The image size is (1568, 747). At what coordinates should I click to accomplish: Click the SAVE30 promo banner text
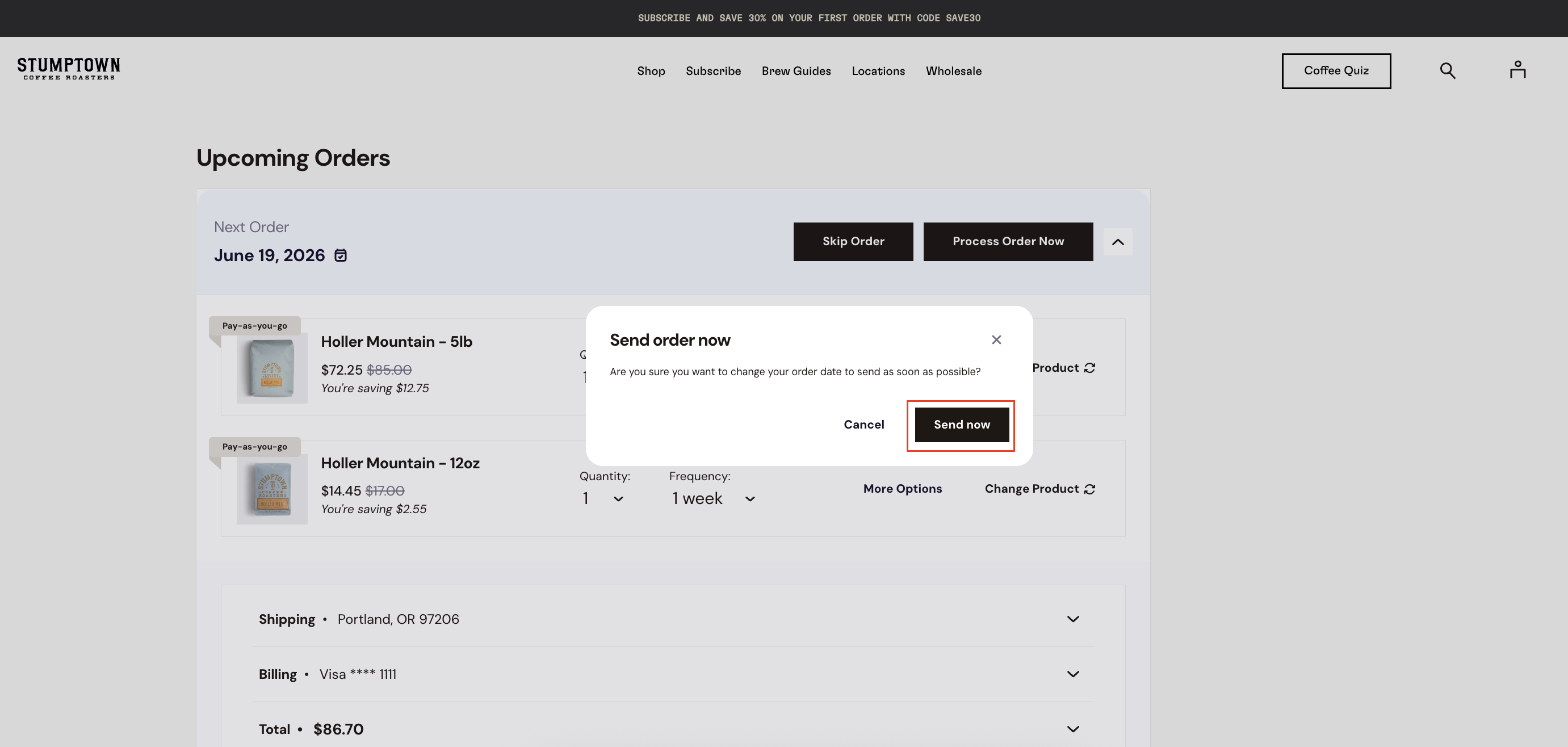pyautogui.click(x=809, y=18)
